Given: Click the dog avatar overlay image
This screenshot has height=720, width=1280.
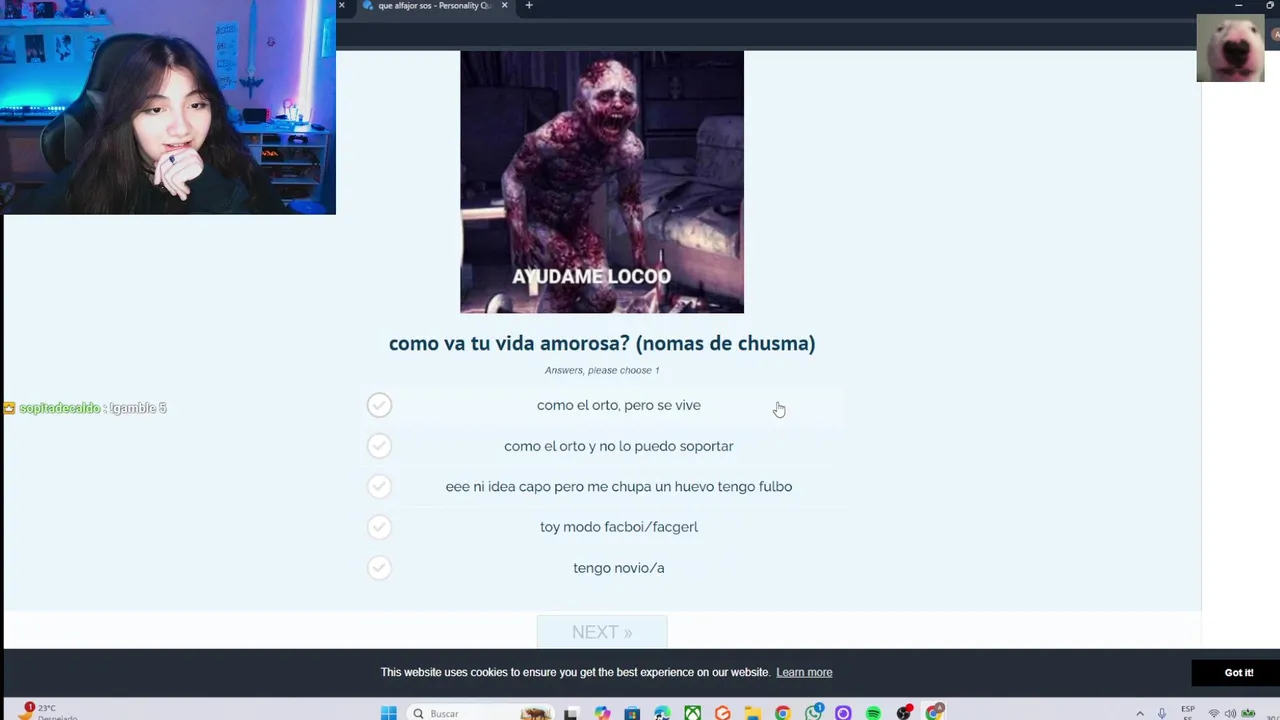Looking at the screenshot, I should [x=1230, y=48].
